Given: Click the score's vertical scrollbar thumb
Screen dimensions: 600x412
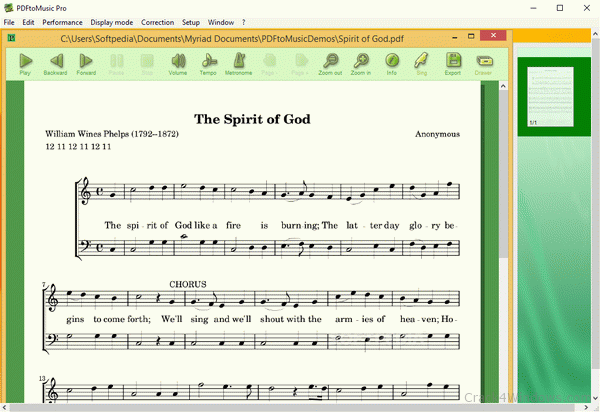Looking at the screenshot, I should 503,175.
